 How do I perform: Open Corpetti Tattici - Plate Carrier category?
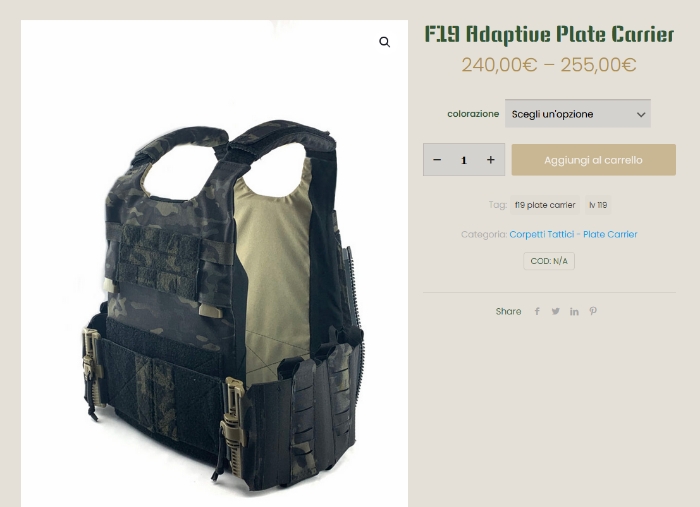573,234
